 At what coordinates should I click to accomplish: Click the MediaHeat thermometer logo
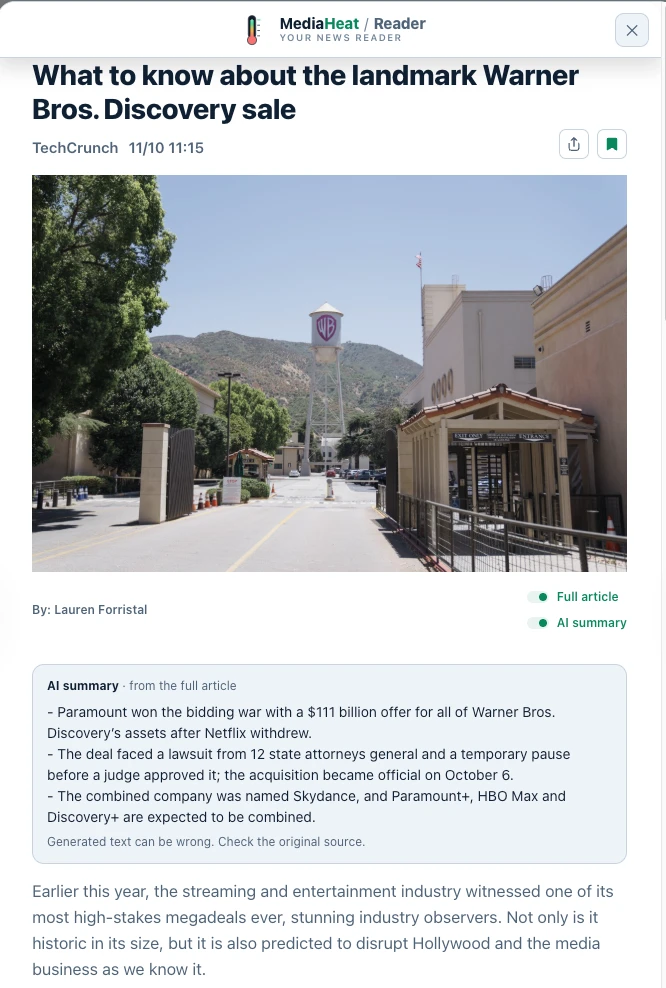click(252, 30)
